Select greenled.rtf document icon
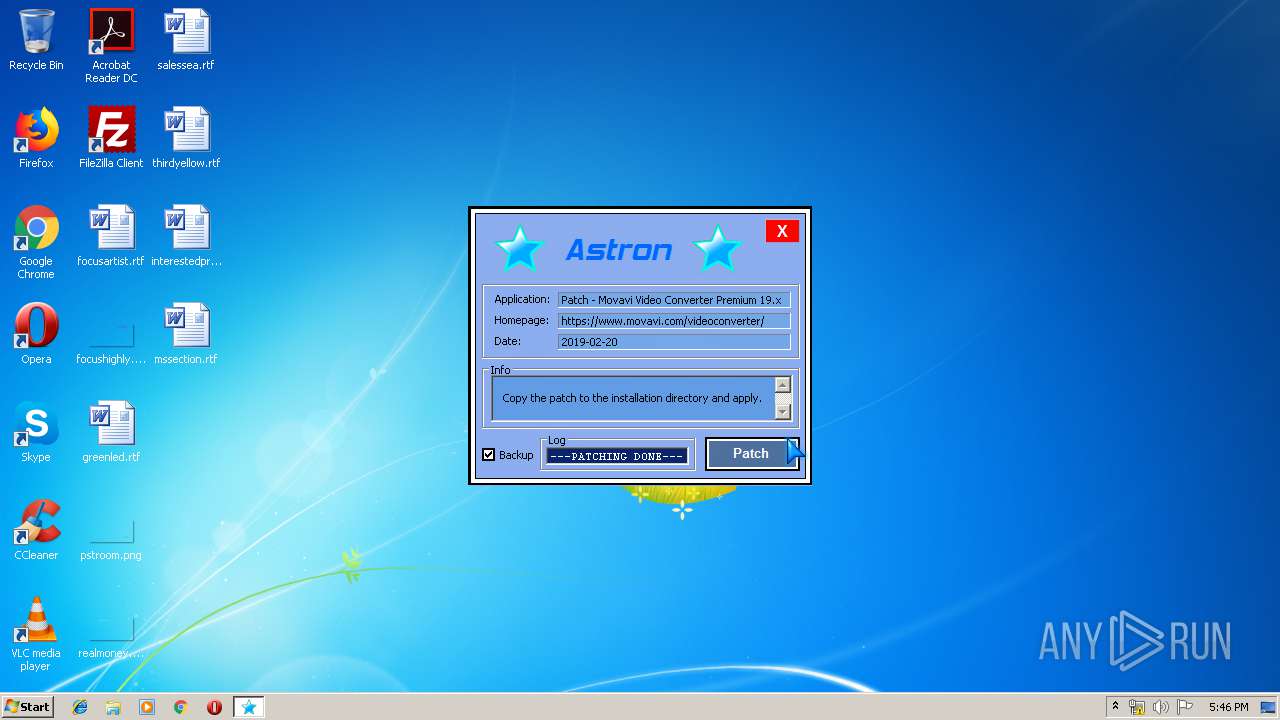The height and width of the screenshot is (720, 1280). click(x=111, y=432)
